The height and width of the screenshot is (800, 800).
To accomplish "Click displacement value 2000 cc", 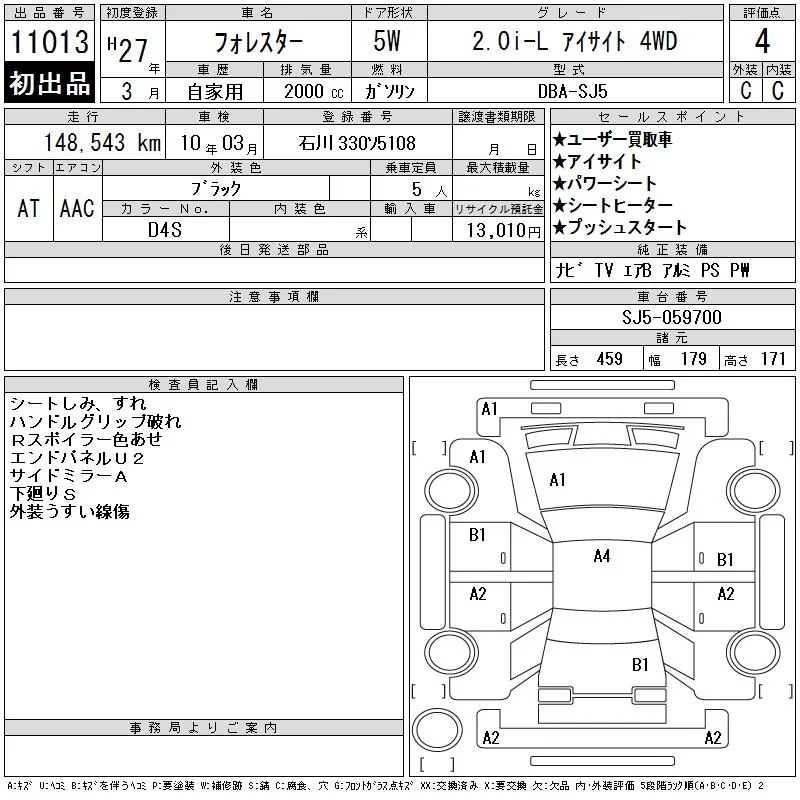I will click(x=313, y=92).
